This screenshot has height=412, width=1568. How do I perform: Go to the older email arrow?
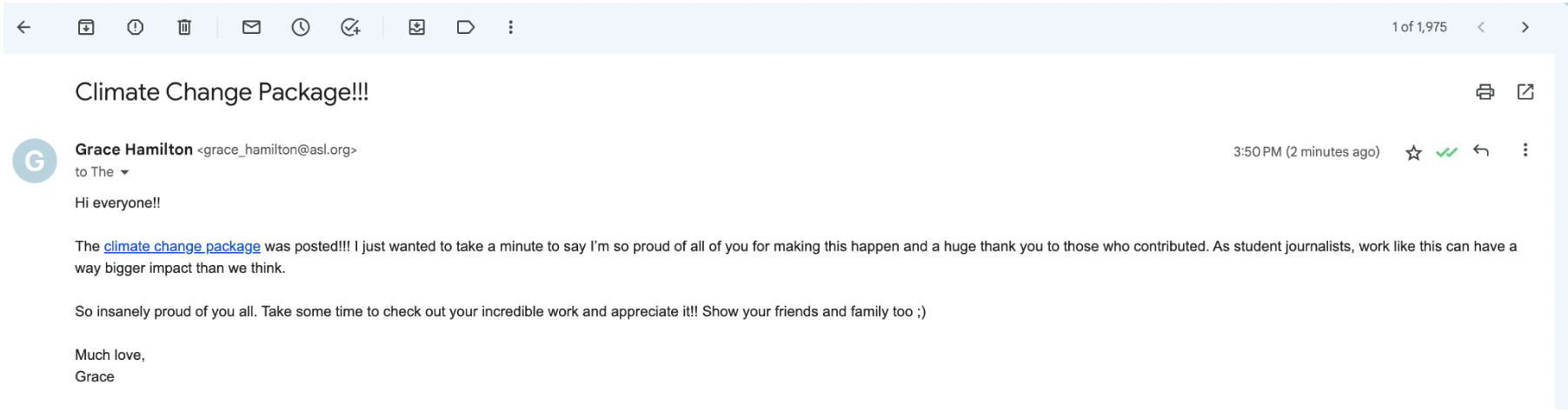(1525, 27)
